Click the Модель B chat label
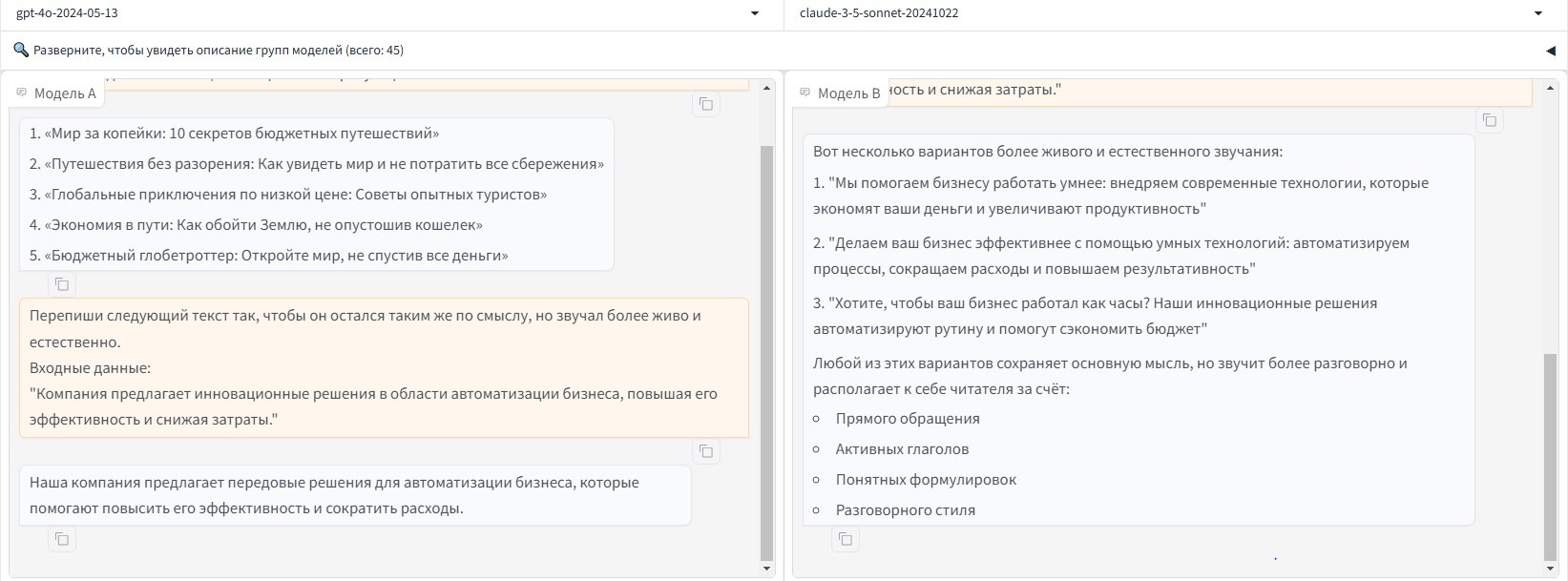The height and width of the screenshot is (581, 1568). 841,93
